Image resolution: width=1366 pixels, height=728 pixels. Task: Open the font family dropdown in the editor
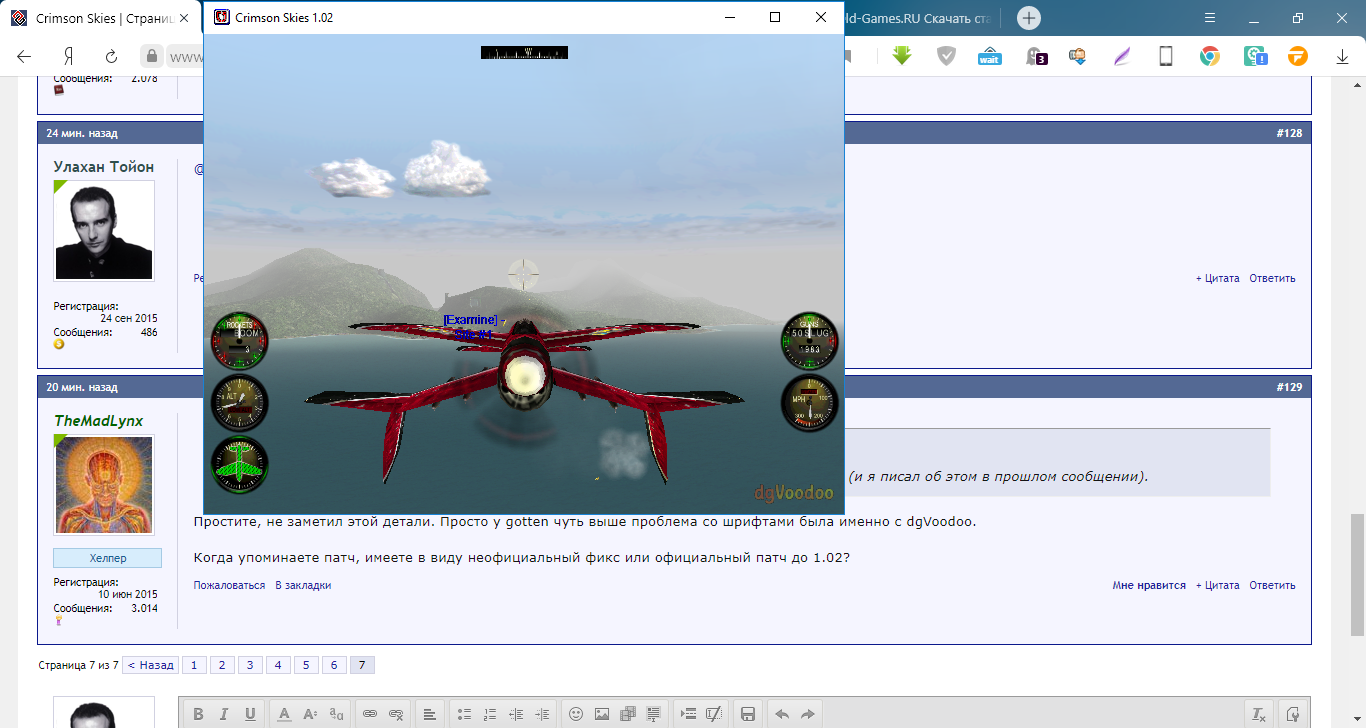click(x=336, y=714)
